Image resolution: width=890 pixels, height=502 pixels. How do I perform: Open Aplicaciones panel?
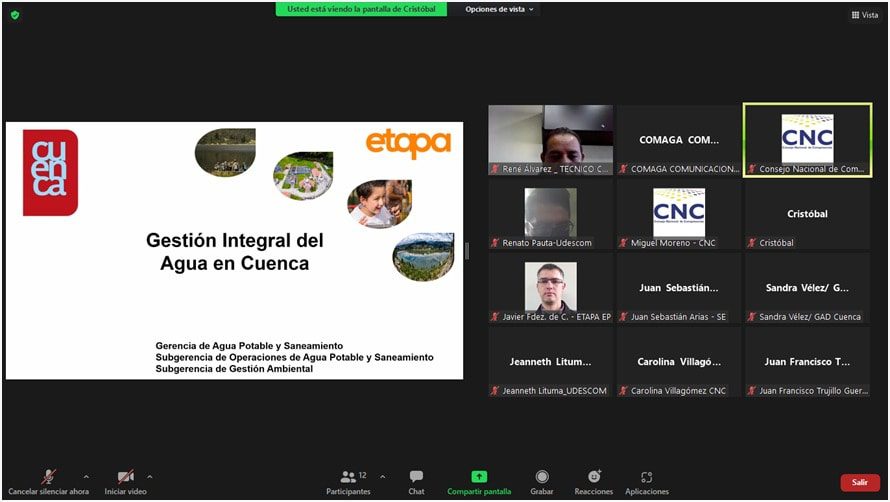point(647,482)
